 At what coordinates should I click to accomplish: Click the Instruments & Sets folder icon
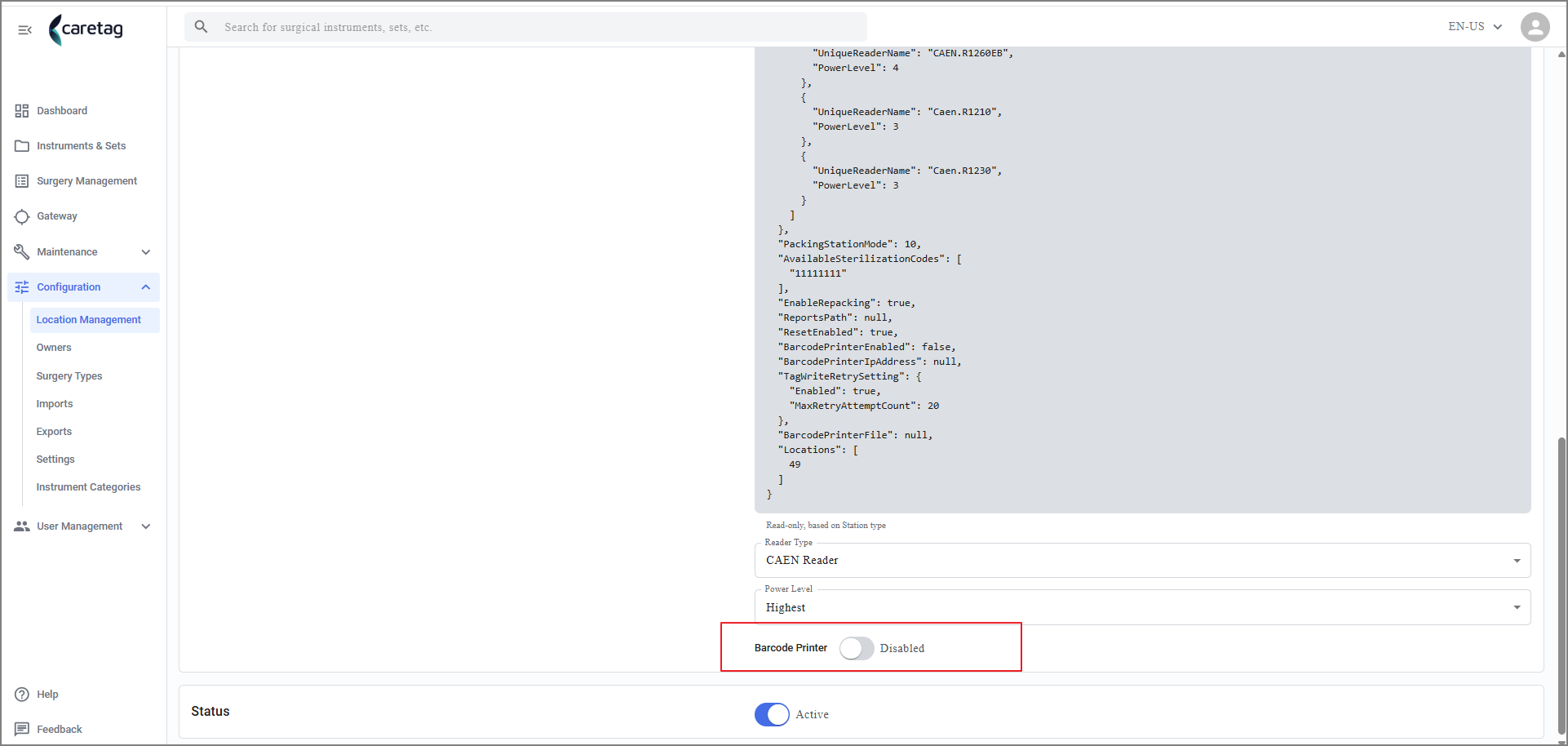[22, 146]
